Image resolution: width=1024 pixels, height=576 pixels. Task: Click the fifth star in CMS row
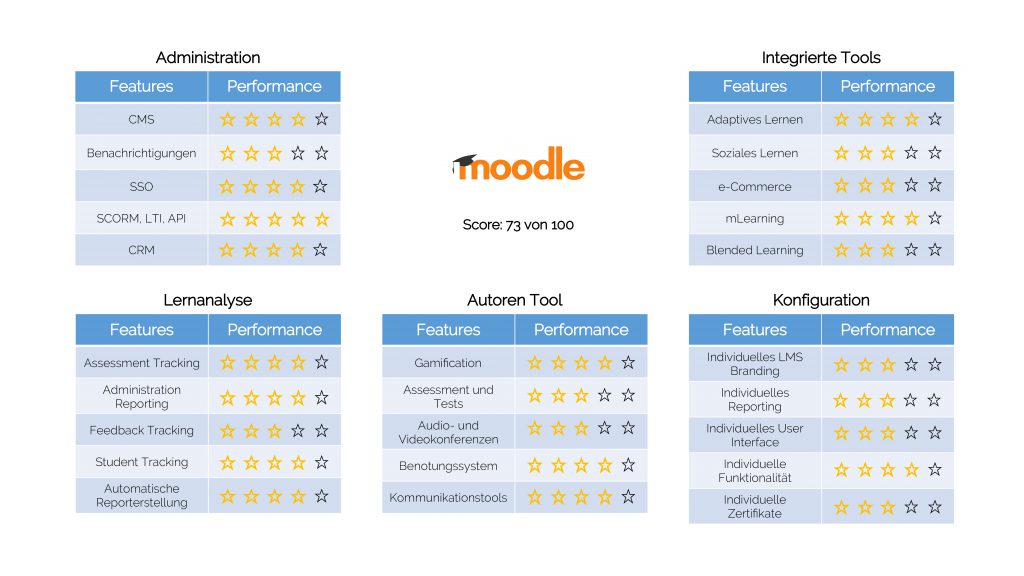(321, 119)
